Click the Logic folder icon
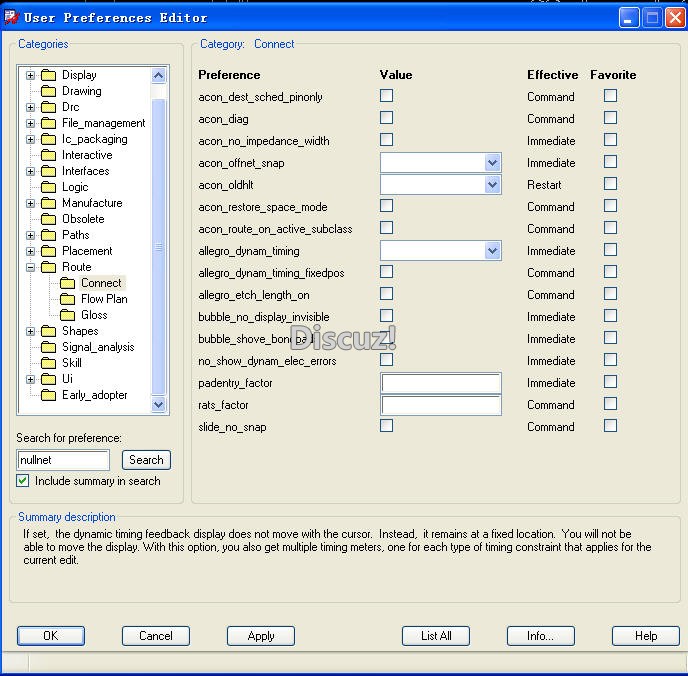This screenshot has width=688, height=676. (x=49, y=187)
